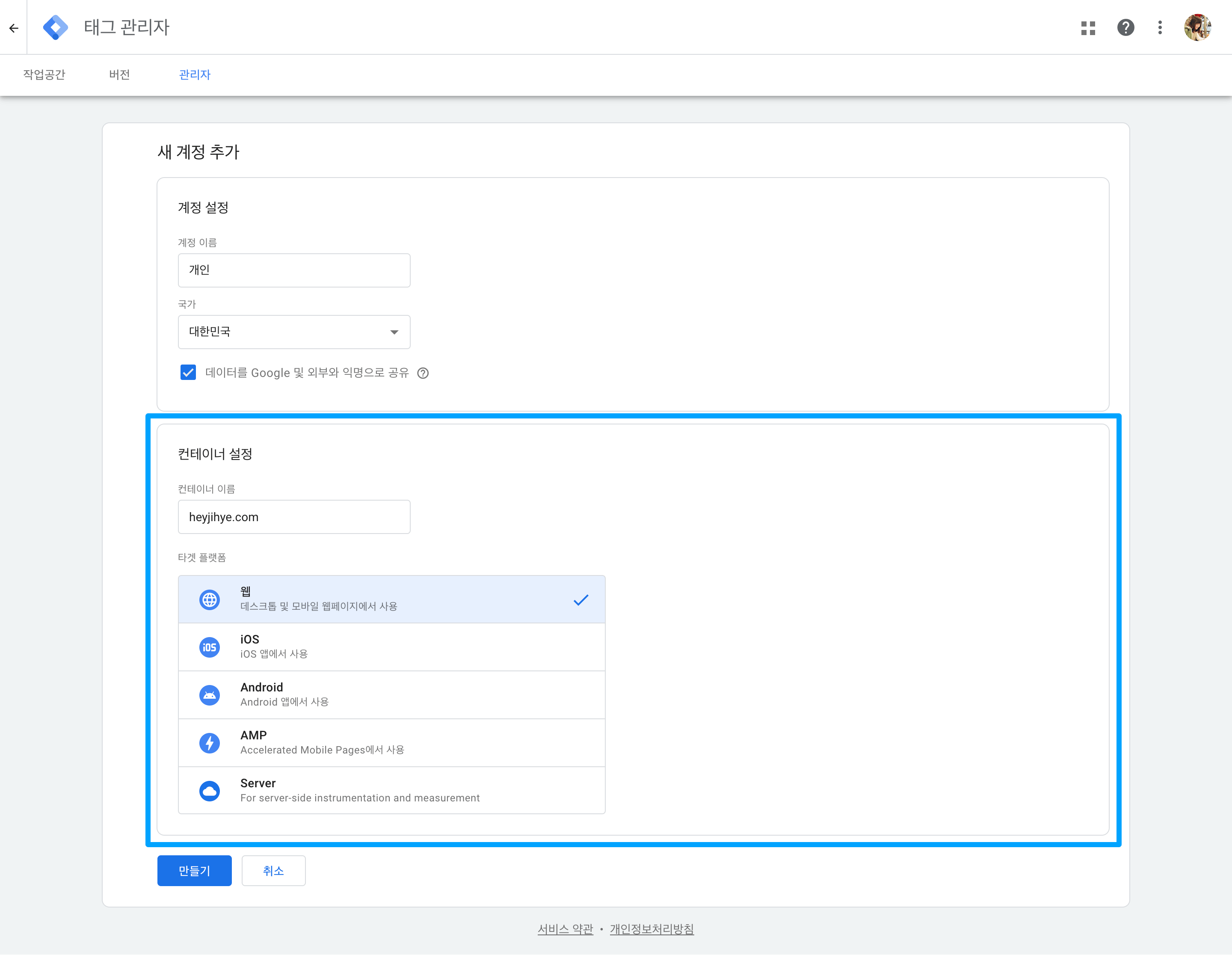The image size is (1232, 955).
Task: Open the 서비스 약관 link
Action: coord(565,929)
